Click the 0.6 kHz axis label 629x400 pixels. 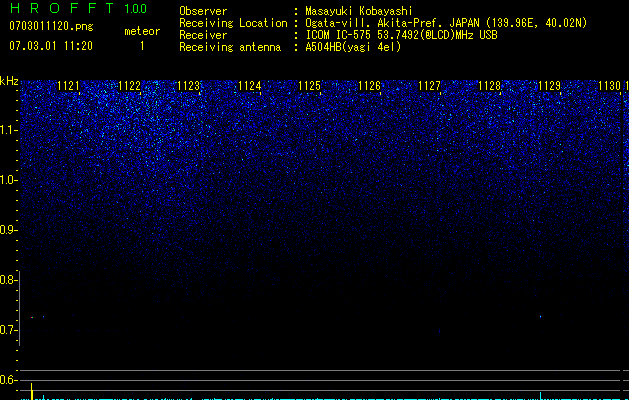coord(8,380)
